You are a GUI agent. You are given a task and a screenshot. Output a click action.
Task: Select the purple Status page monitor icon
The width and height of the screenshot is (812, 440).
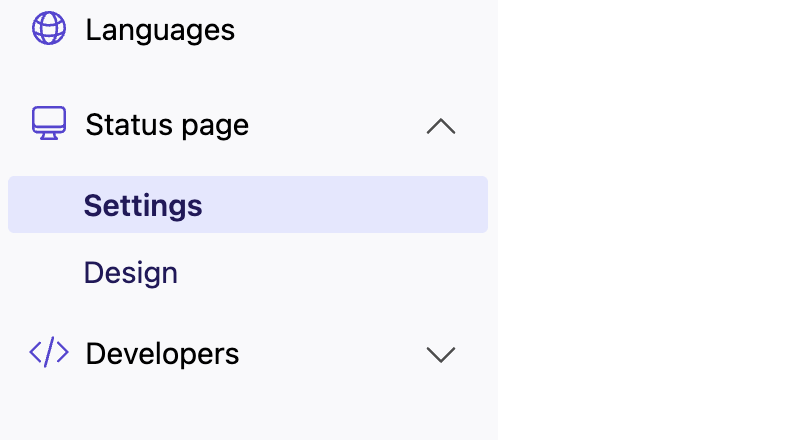(49, 124)
